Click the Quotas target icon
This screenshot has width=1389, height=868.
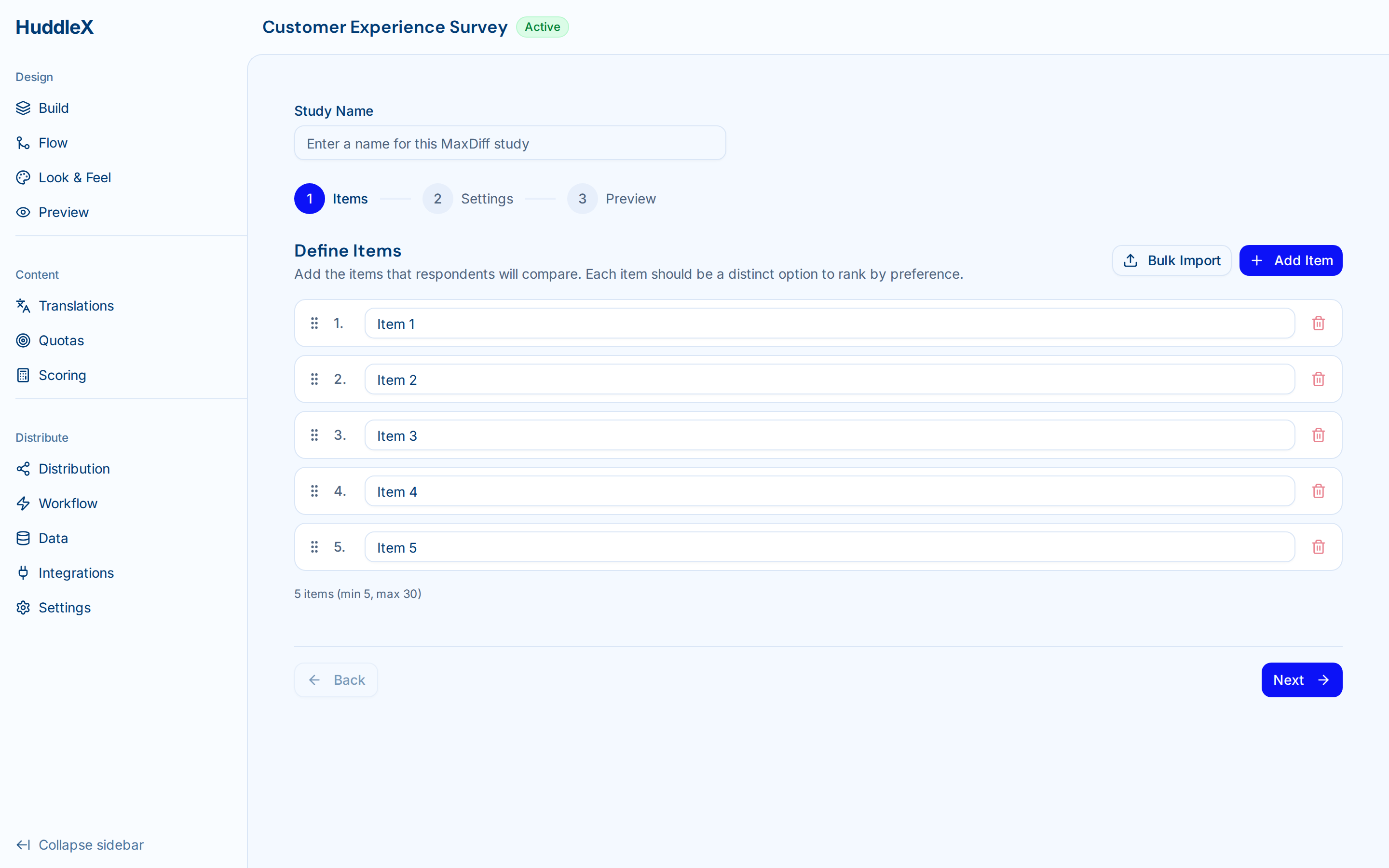pos(23,340)
